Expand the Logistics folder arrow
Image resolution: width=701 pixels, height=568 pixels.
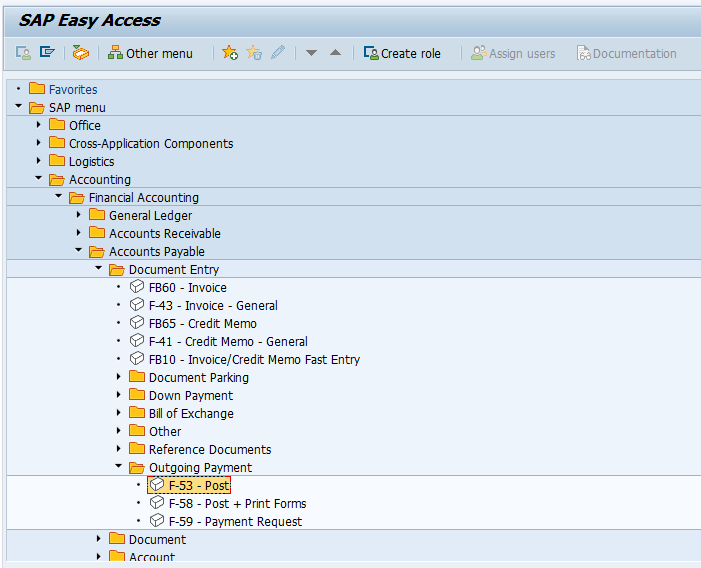coord(38,160)
